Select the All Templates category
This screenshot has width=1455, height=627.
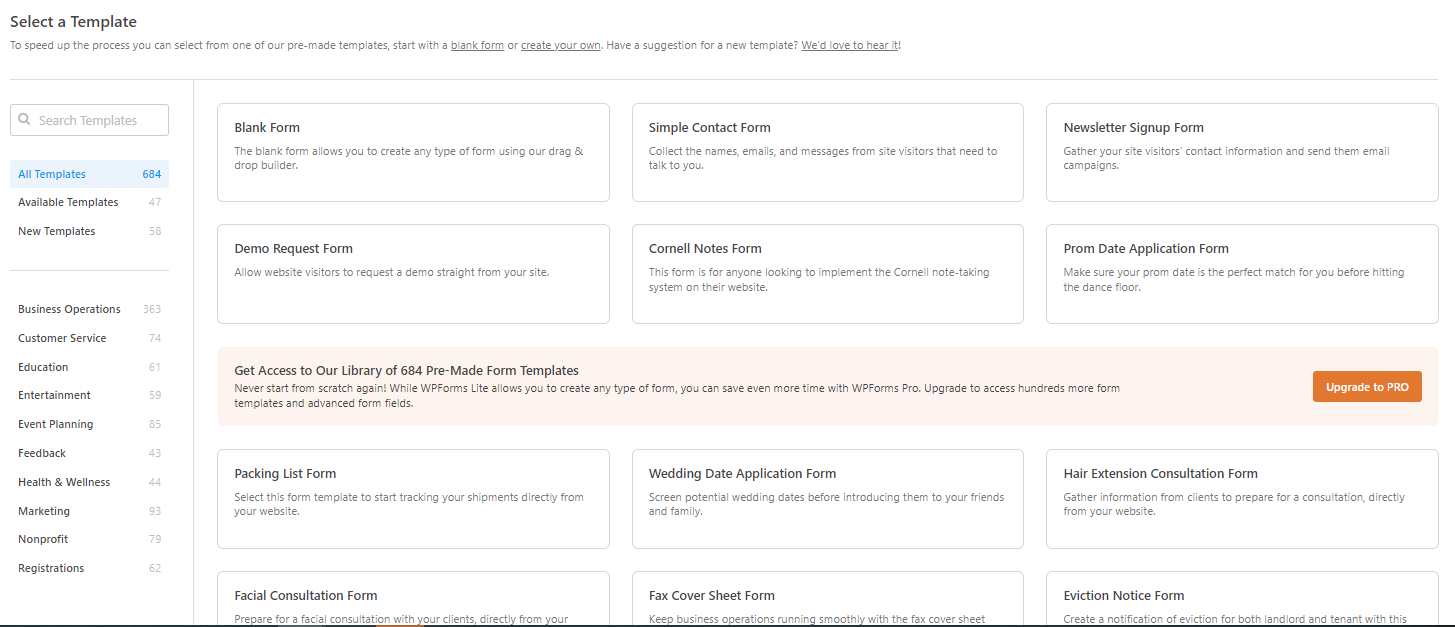tap(89, 174)
